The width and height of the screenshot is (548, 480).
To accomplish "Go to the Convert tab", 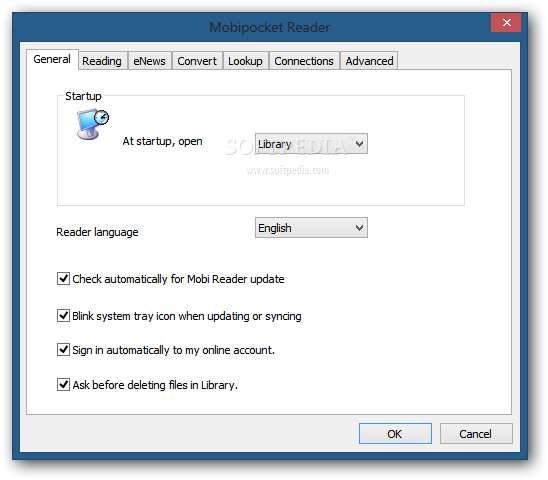I will (x=197, y=61).
